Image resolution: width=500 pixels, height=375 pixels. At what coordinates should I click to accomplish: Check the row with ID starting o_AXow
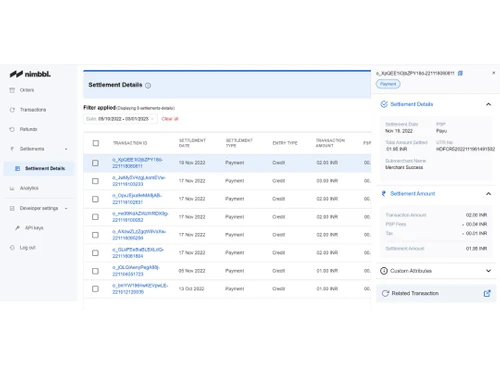(x=95, y=235)
